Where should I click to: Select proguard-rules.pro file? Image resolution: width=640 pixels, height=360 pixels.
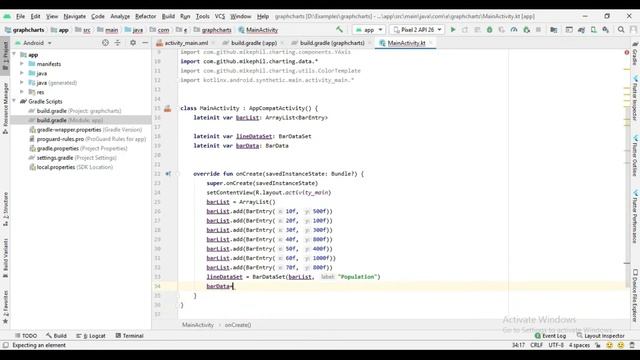coord(87,139)
